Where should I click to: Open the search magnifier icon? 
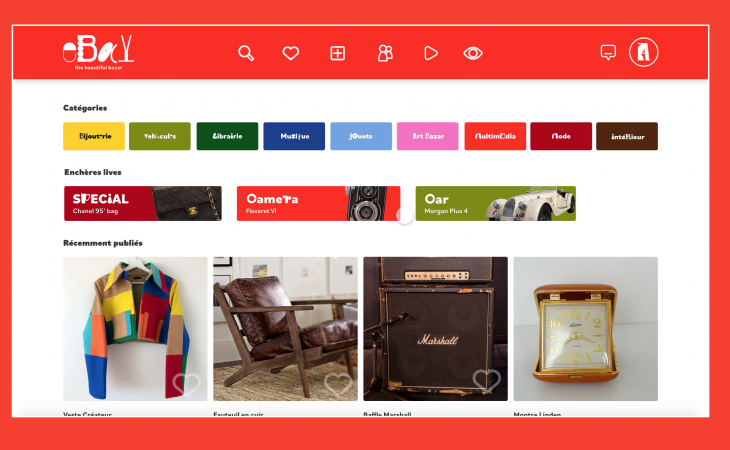click(x=246, y=53)
